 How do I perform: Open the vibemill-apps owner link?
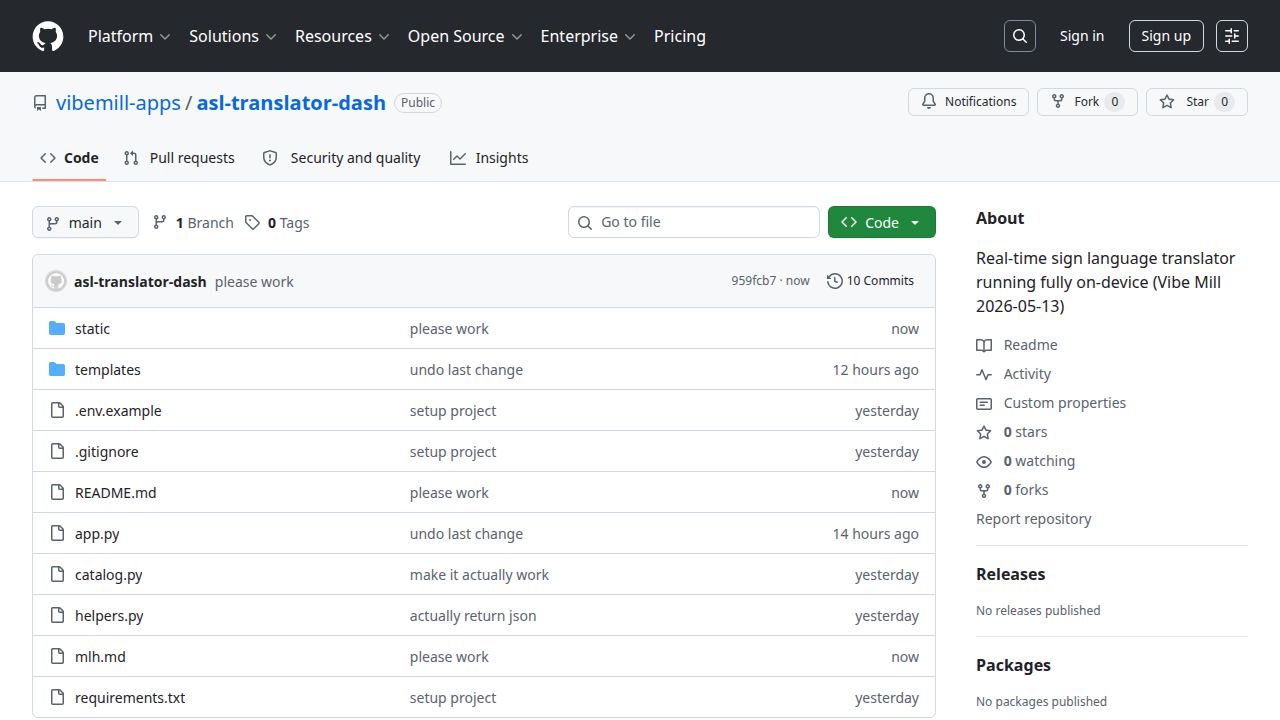(x=118, y=103)
